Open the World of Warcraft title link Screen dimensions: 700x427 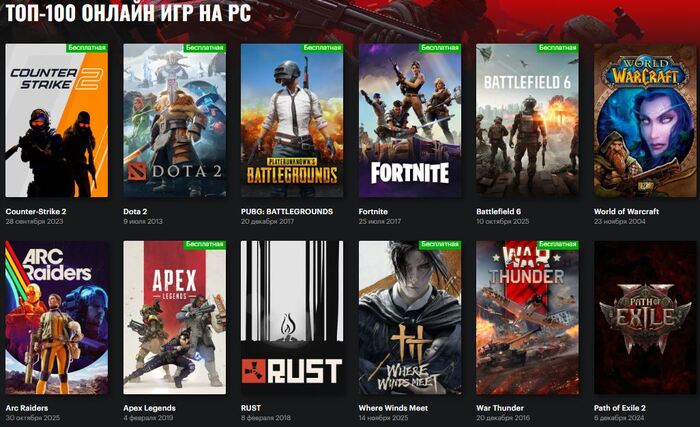(626, 212)
